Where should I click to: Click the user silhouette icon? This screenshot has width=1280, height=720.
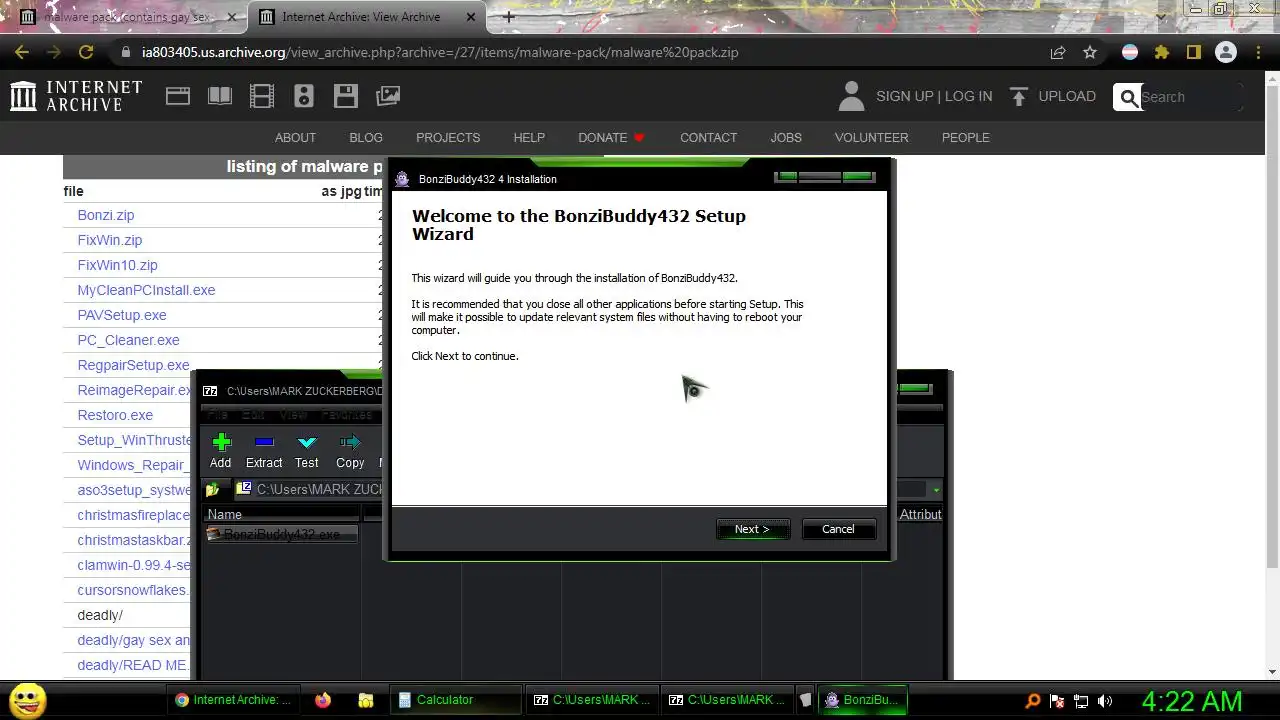click(x=851, y=96)
